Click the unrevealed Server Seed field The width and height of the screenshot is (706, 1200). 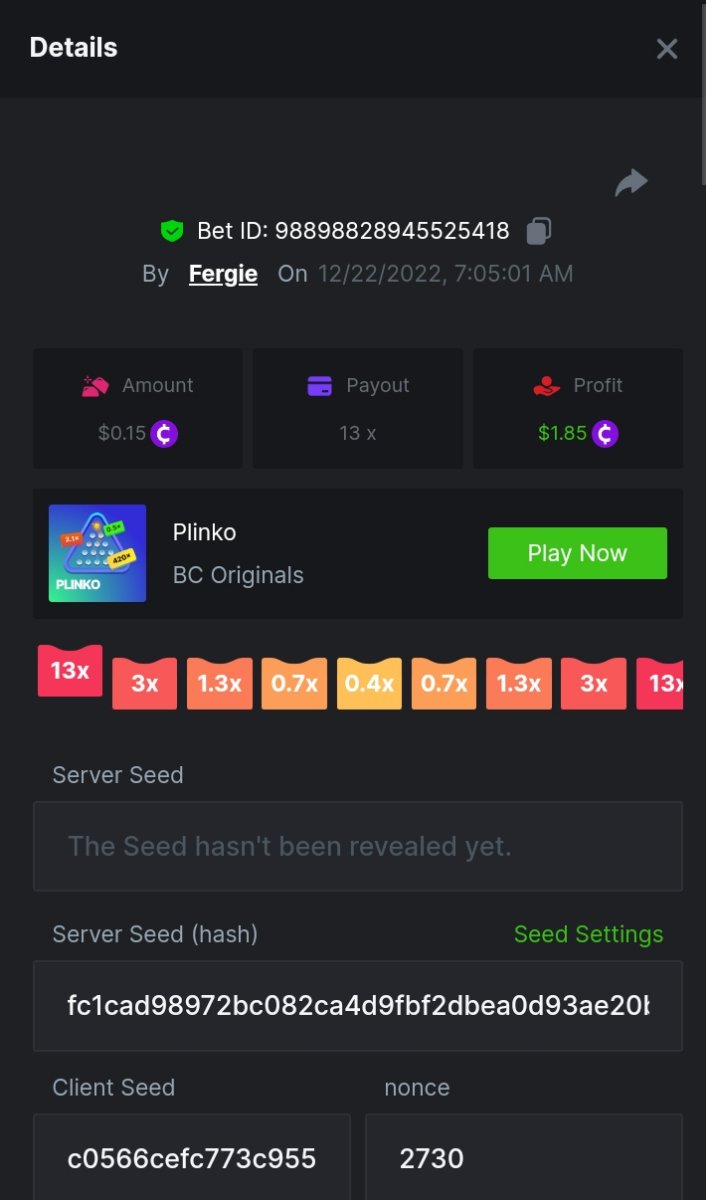tap(357, 847)
